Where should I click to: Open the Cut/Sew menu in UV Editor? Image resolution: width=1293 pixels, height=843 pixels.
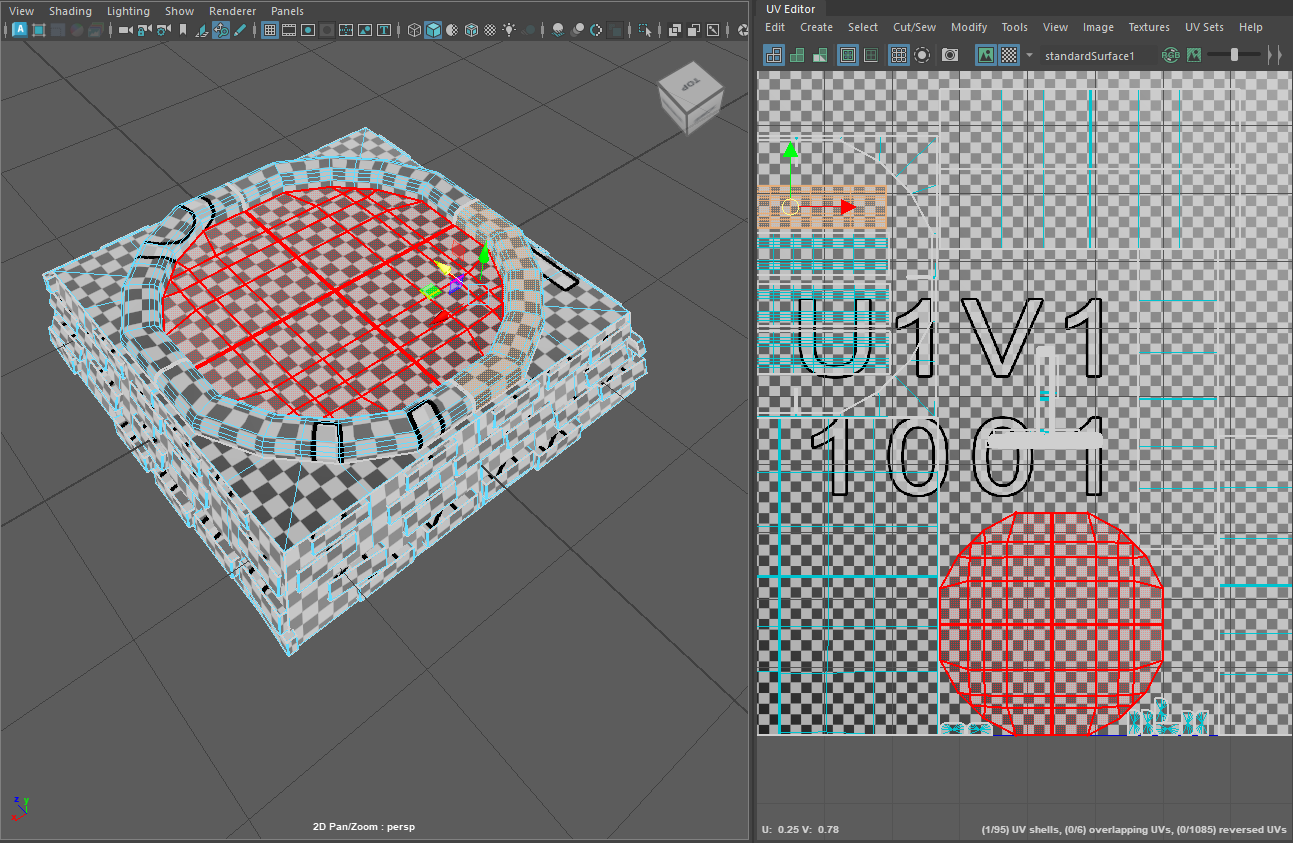pos(914,27)
